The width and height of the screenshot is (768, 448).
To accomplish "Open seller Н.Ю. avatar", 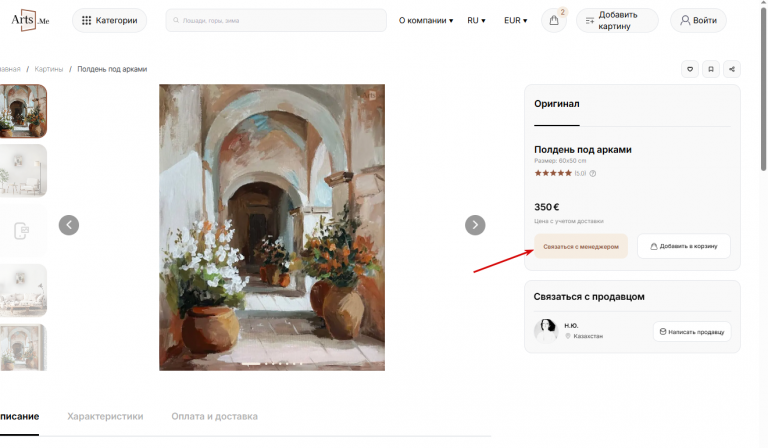I will pos(546,330).
